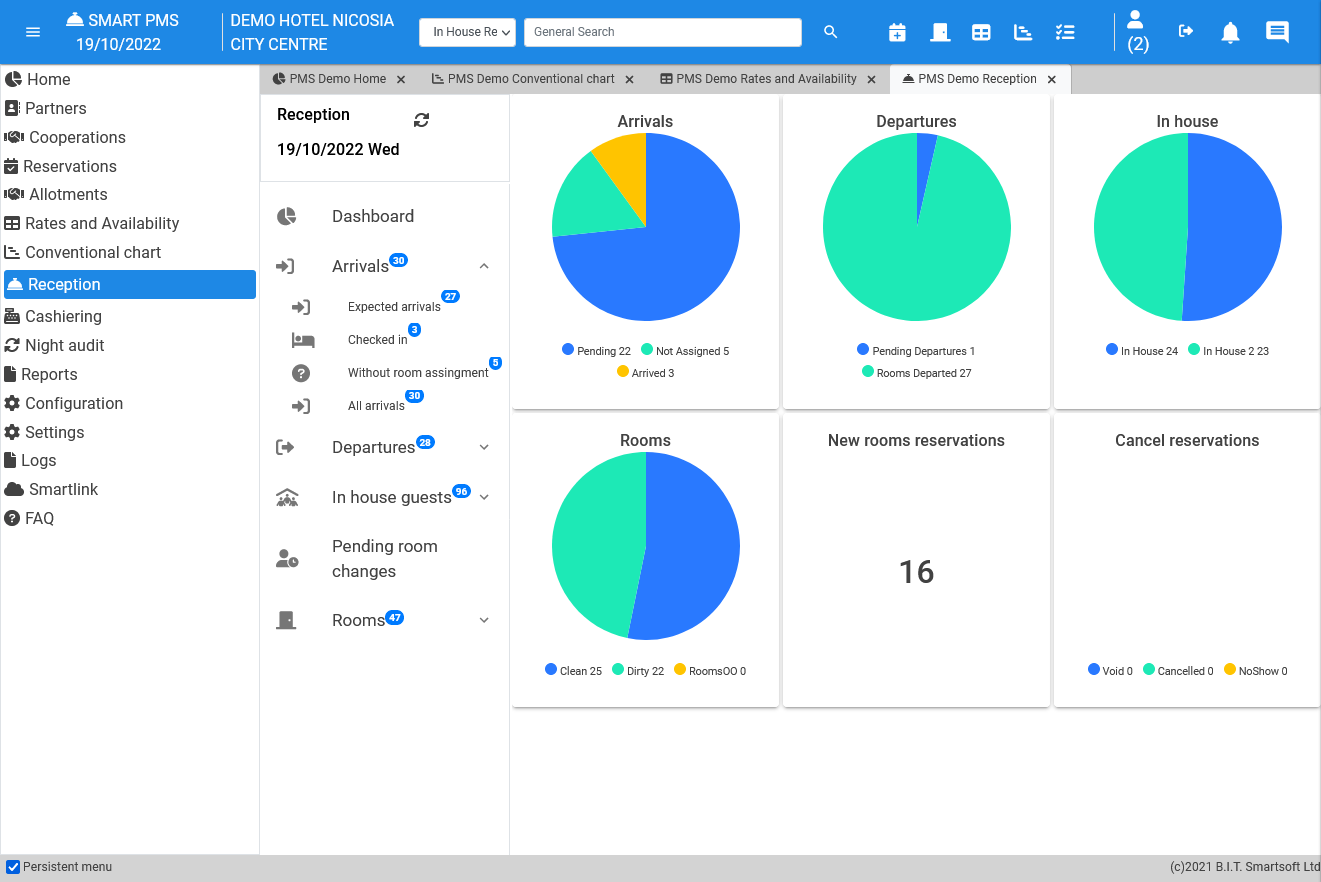Click the Rooms Departed 27 legend swatch
Image resolution: width=1321 pixels, height=882 pixels.
868,372
